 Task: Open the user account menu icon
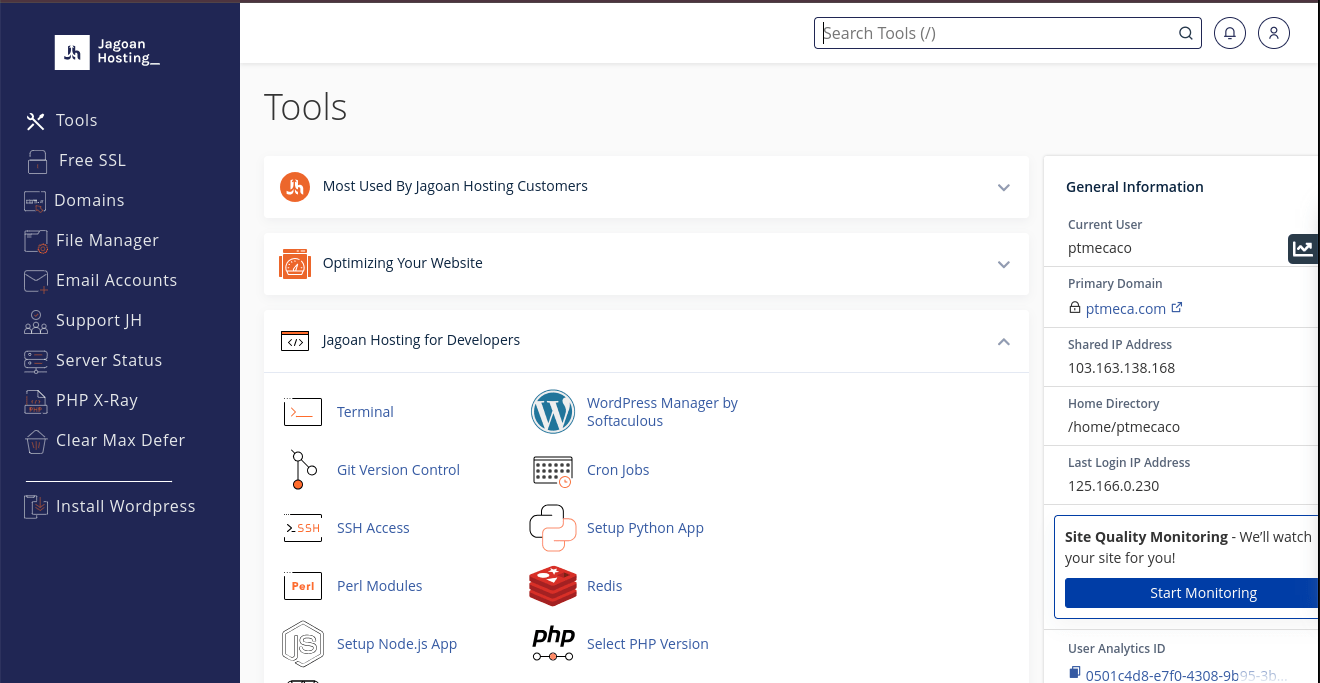point(1274,33)
